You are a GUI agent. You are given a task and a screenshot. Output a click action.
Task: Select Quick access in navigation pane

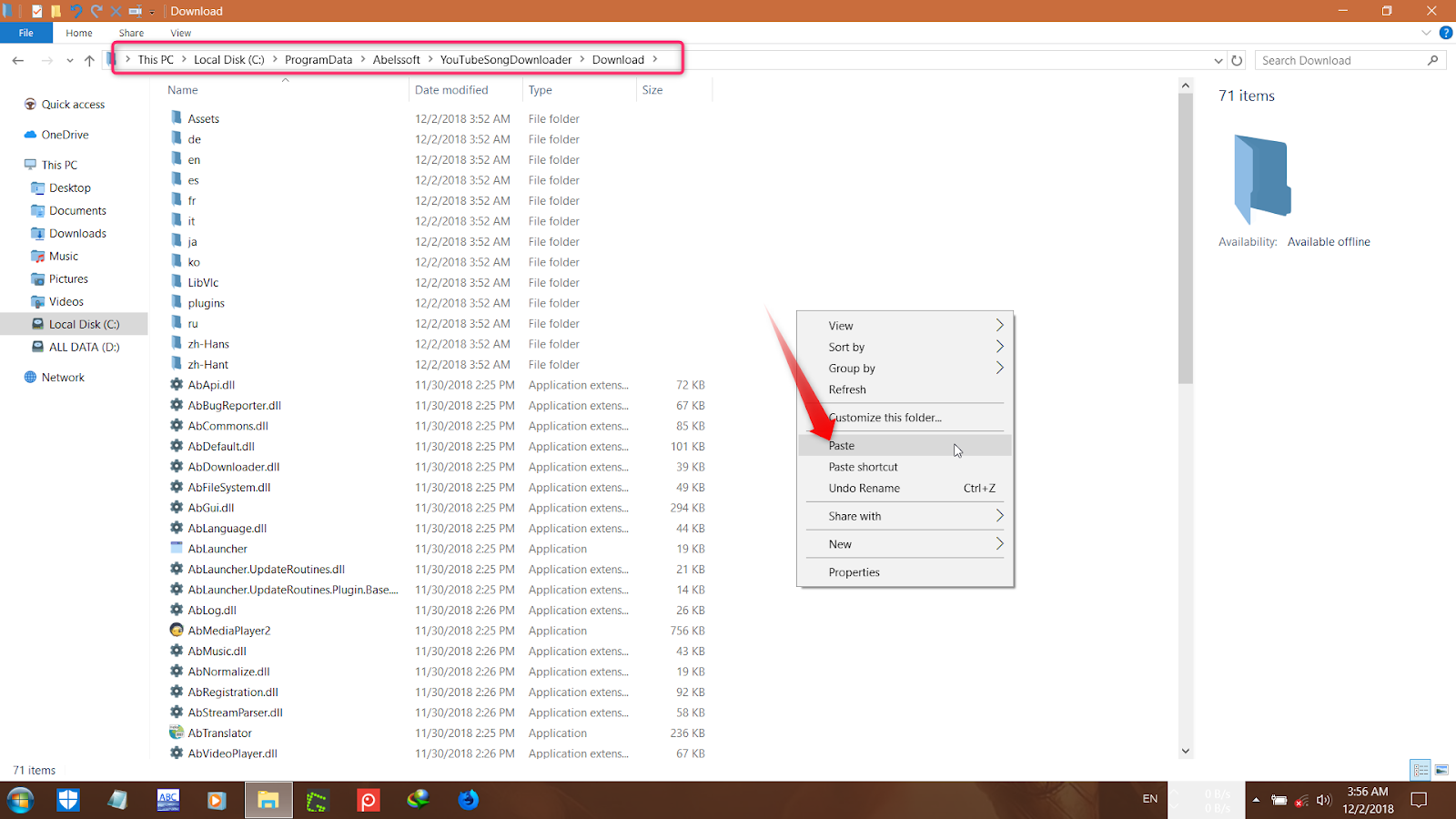[73, 105]
